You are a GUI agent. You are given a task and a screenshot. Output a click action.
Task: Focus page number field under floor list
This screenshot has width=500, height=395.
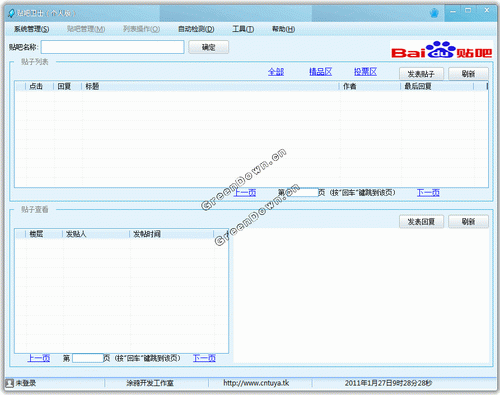click(x=88, y=358)
